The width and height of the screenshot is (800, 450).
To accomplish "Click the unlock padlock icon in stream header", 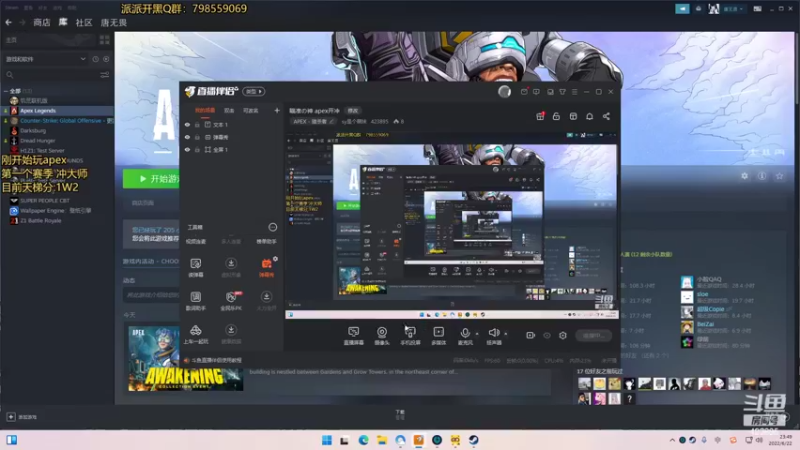I will (556, 116).
